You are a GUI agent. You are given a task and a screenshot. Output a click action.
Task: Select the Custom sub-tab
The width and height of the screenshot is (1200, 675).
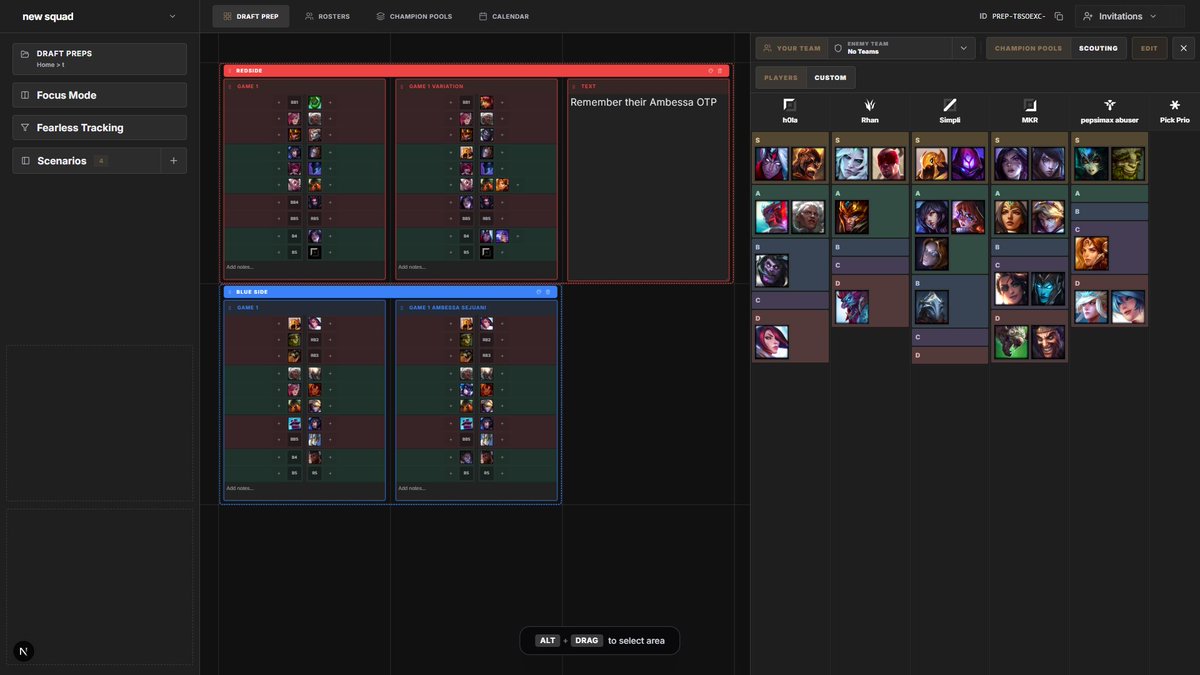pos(830,77)
